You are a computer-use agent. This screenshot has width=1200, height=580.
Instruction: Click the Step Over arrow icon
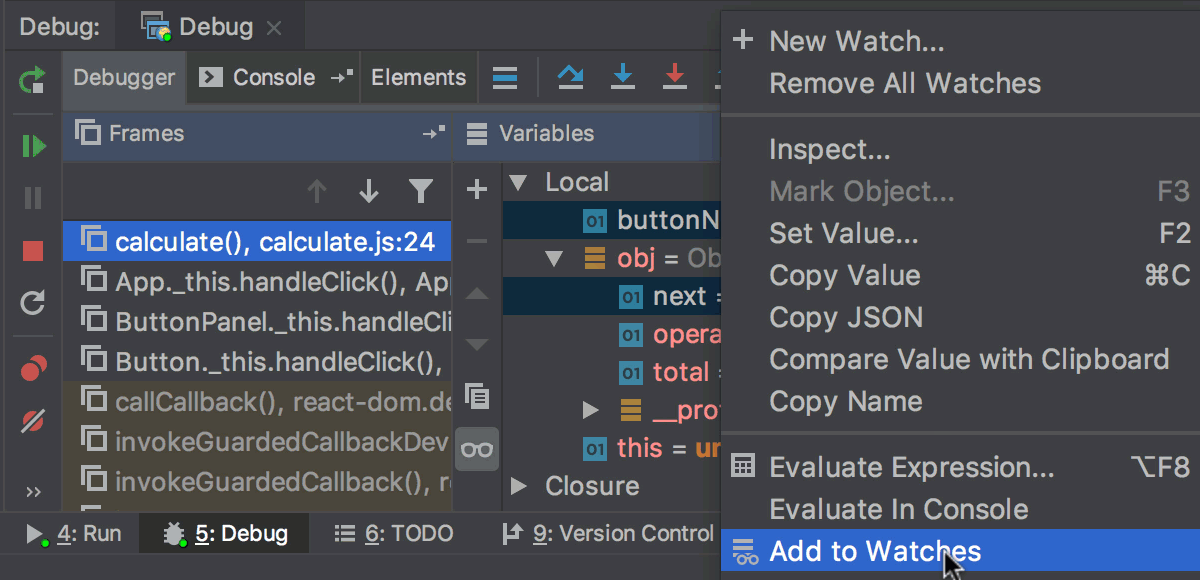click(x=570, y=78)
